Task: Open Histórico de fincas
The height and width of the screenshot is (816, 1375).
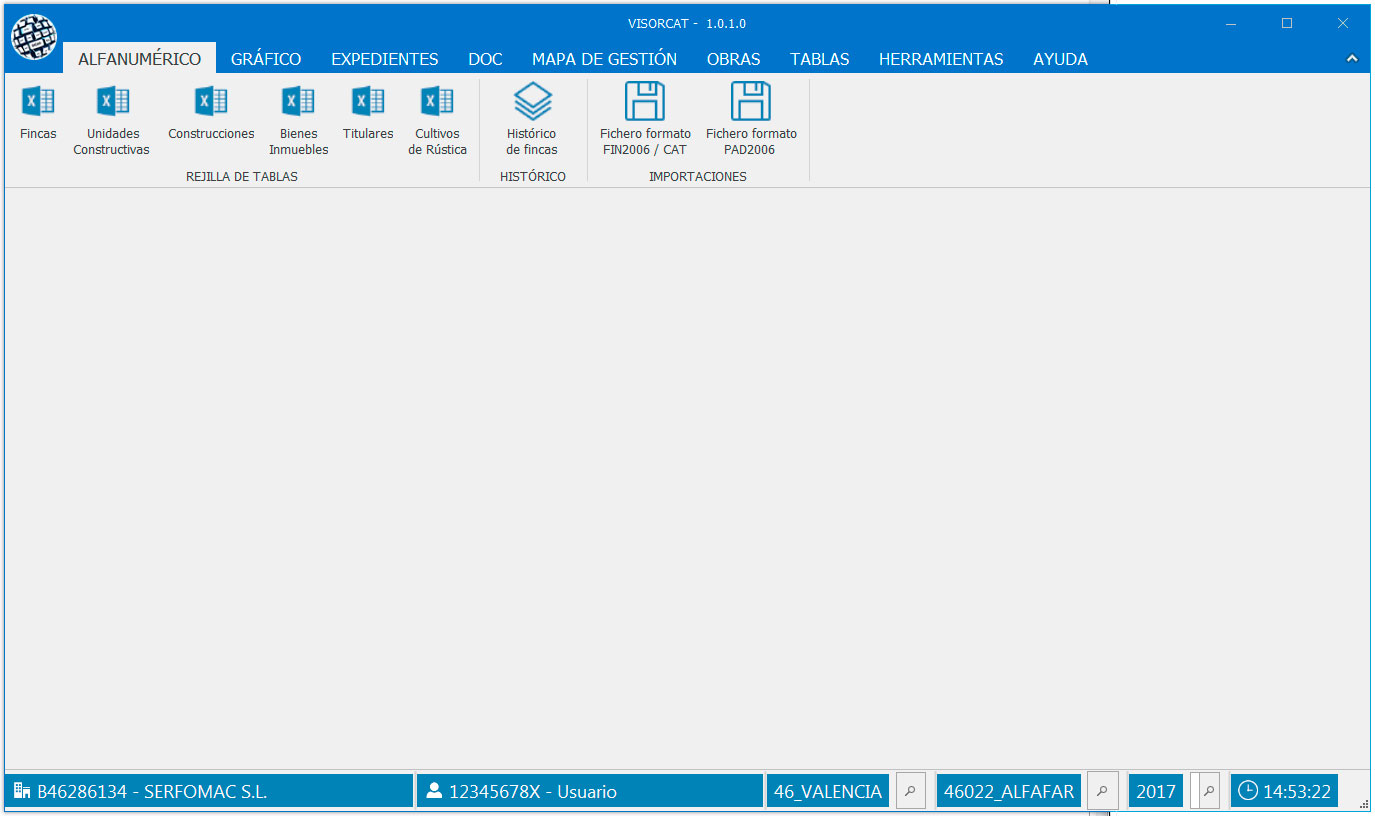Action: pos(532,120)
